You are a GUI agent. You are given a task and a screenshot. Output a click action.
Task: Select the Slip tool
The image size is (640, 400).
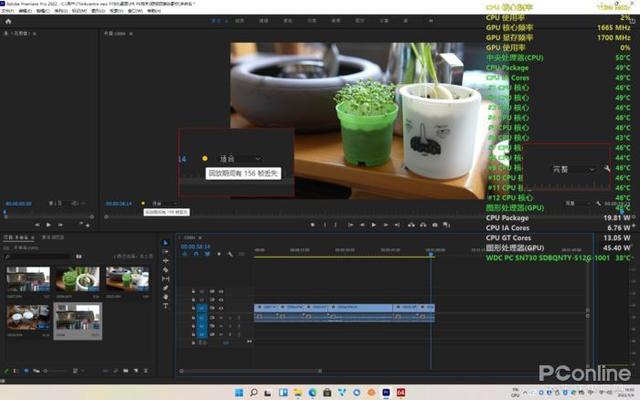coord(165,279)
